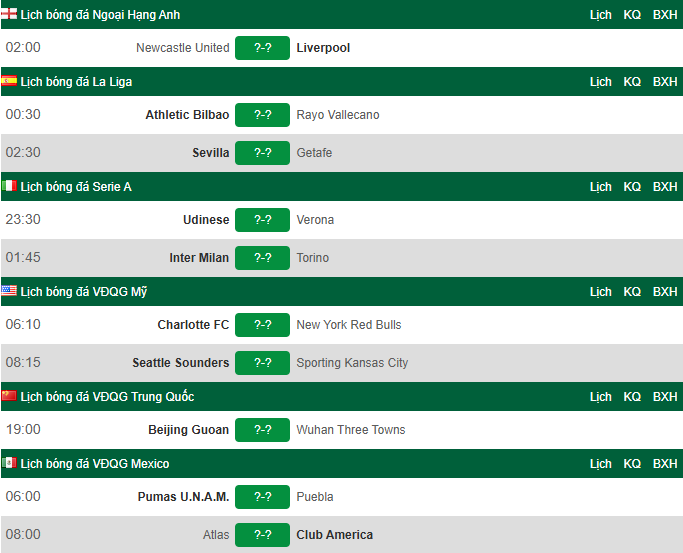Image resolution: width=683 pixels, height=553 pixels.
Task: Open the Wuhan Three Towns team link
Action: [351, 430]
